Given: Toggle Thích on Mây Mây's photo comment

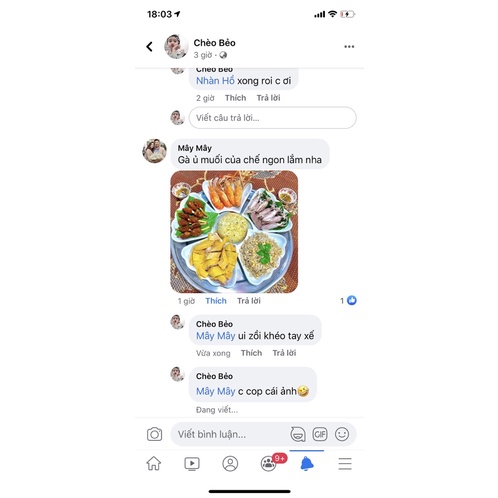Looking at the screenshot, I should pyautogui.click(x=216, y=301).
